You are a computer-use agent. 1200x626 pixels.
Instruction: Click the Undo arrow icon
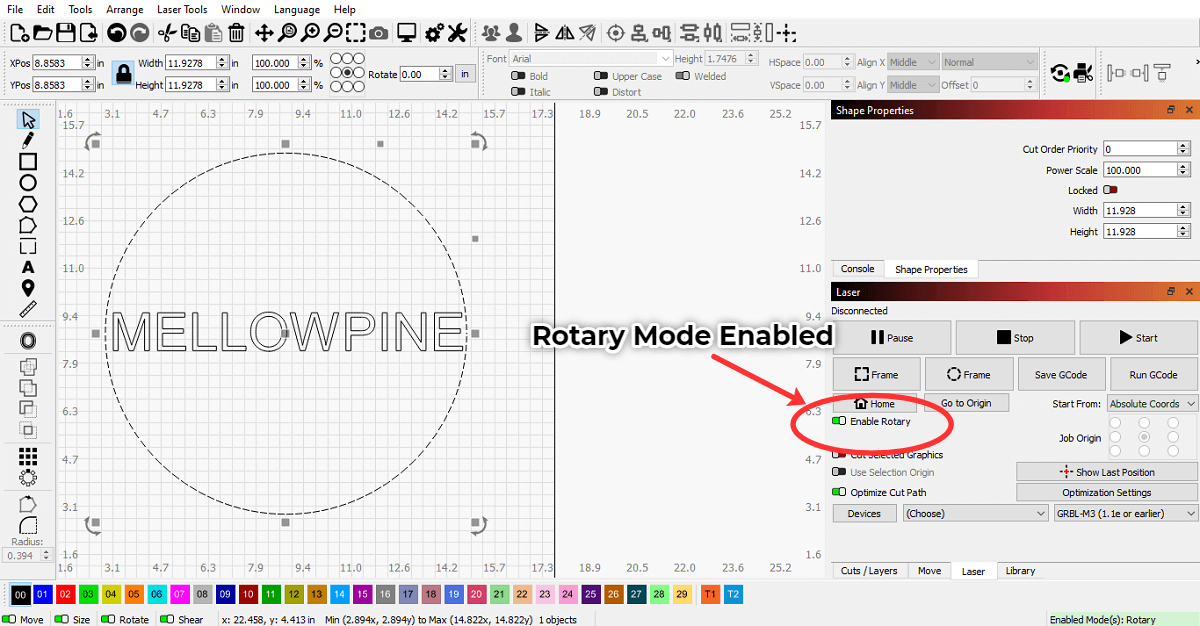point(116,33)
